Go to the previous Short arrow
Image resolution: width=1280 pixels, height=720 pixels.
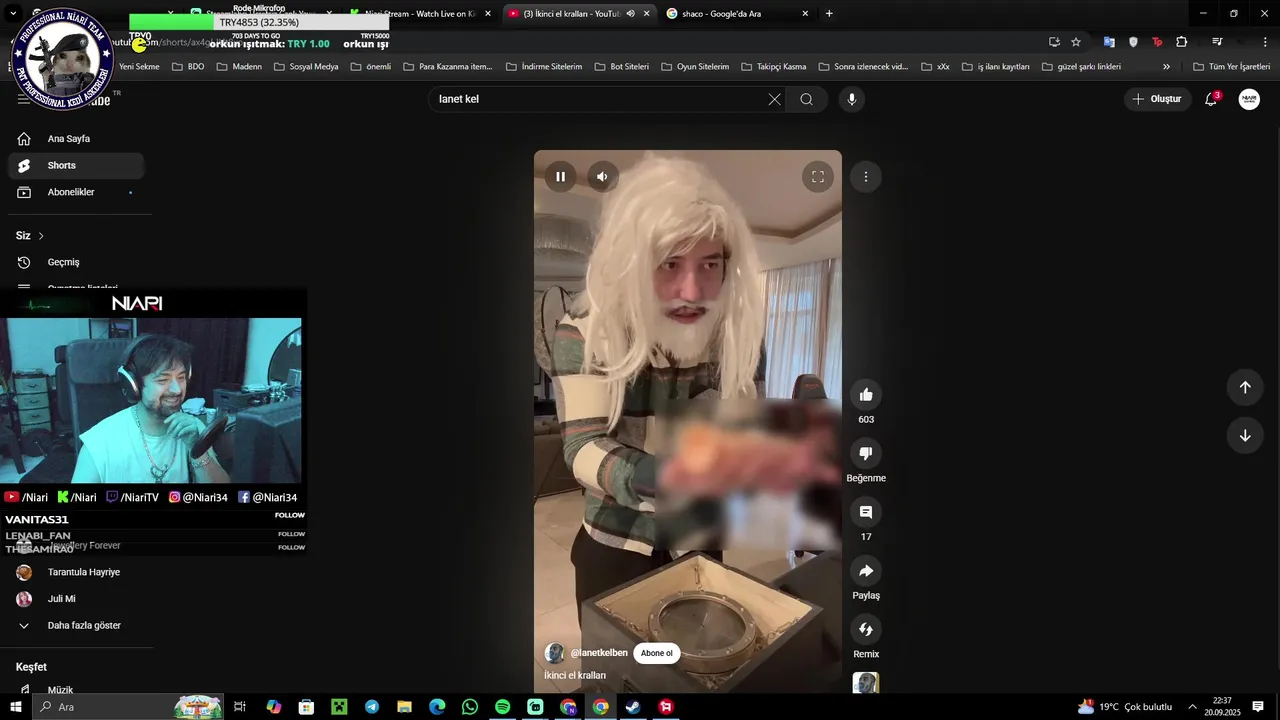click(x=1245, y=387)
